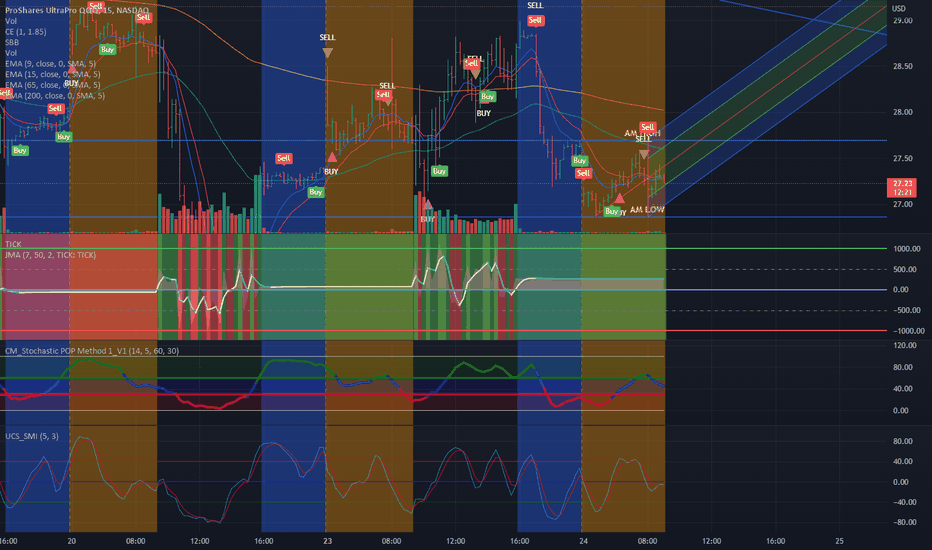Click the AM LOW annotation label
Viewport: 932px width, 550px height.
pos(647,210)
